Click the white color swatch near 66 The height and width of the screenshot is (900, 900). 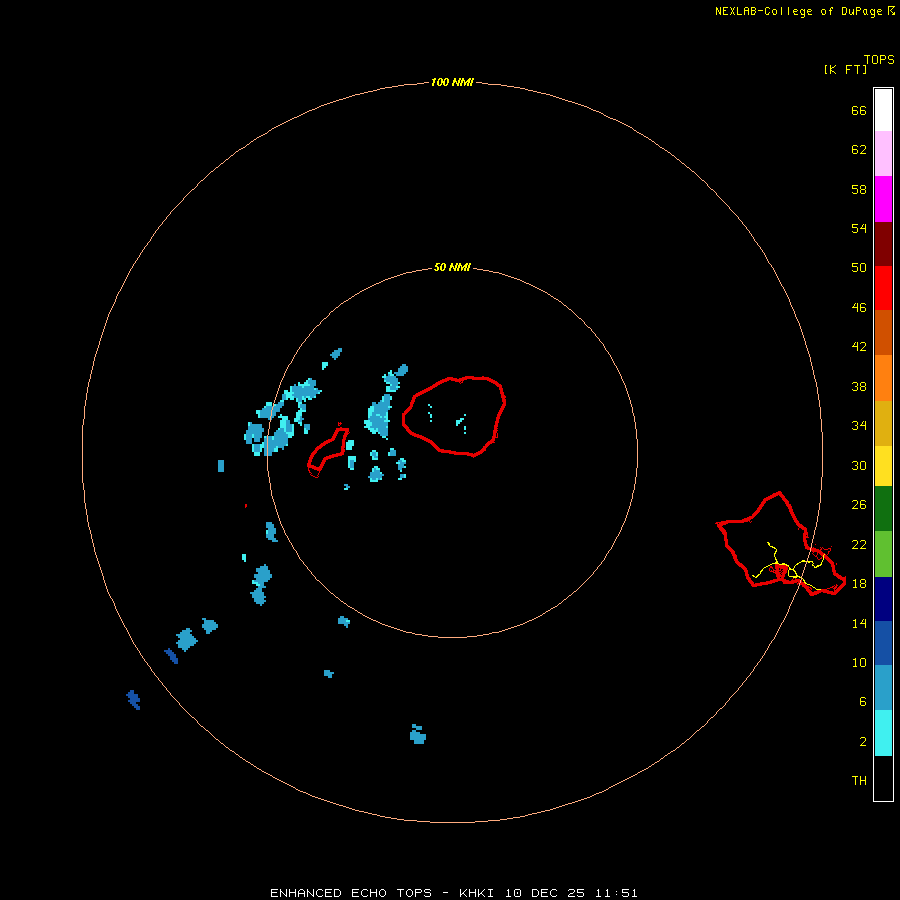coord(883,110)
